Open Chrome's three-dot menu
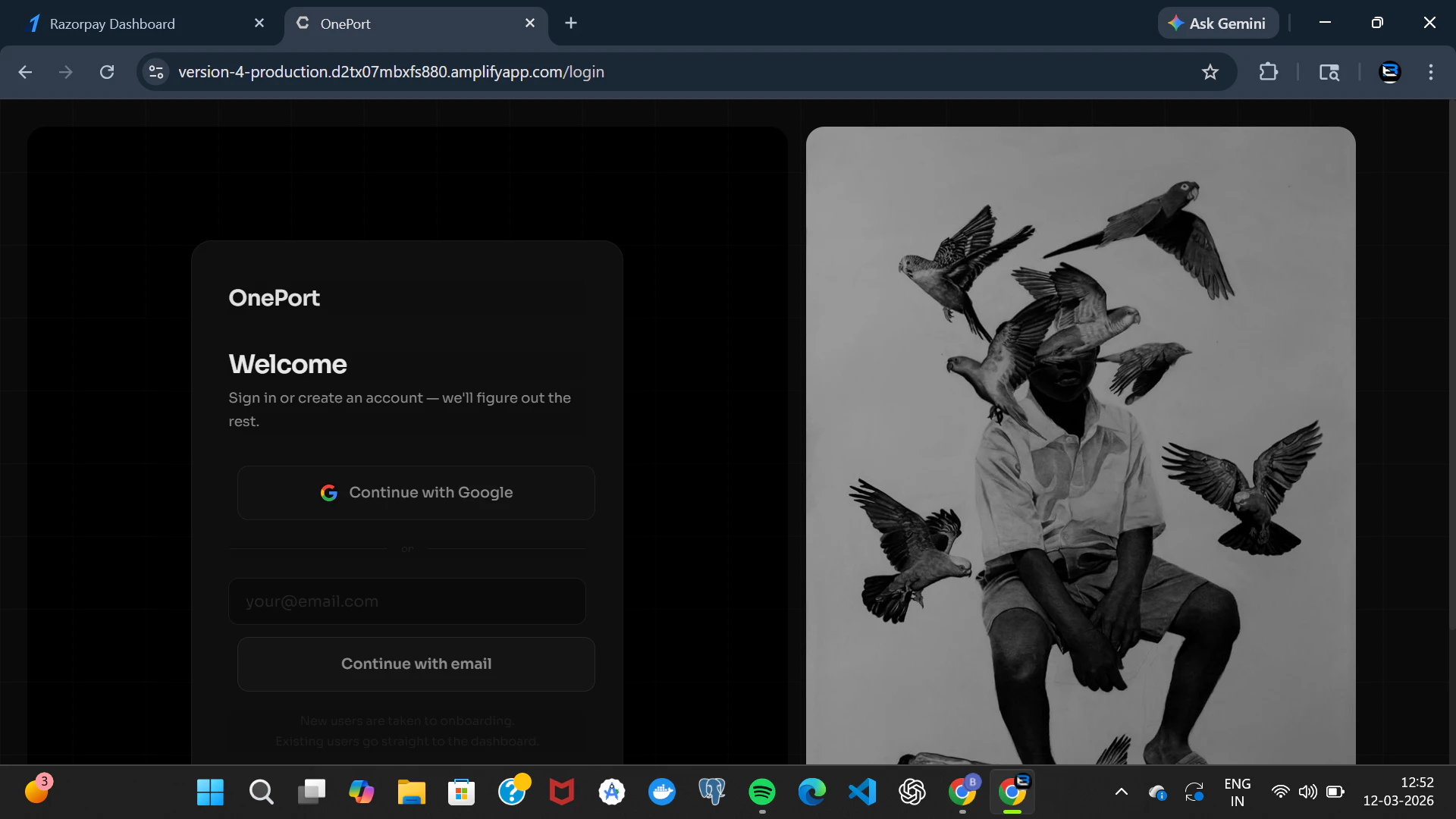 tap(1430, 72)
